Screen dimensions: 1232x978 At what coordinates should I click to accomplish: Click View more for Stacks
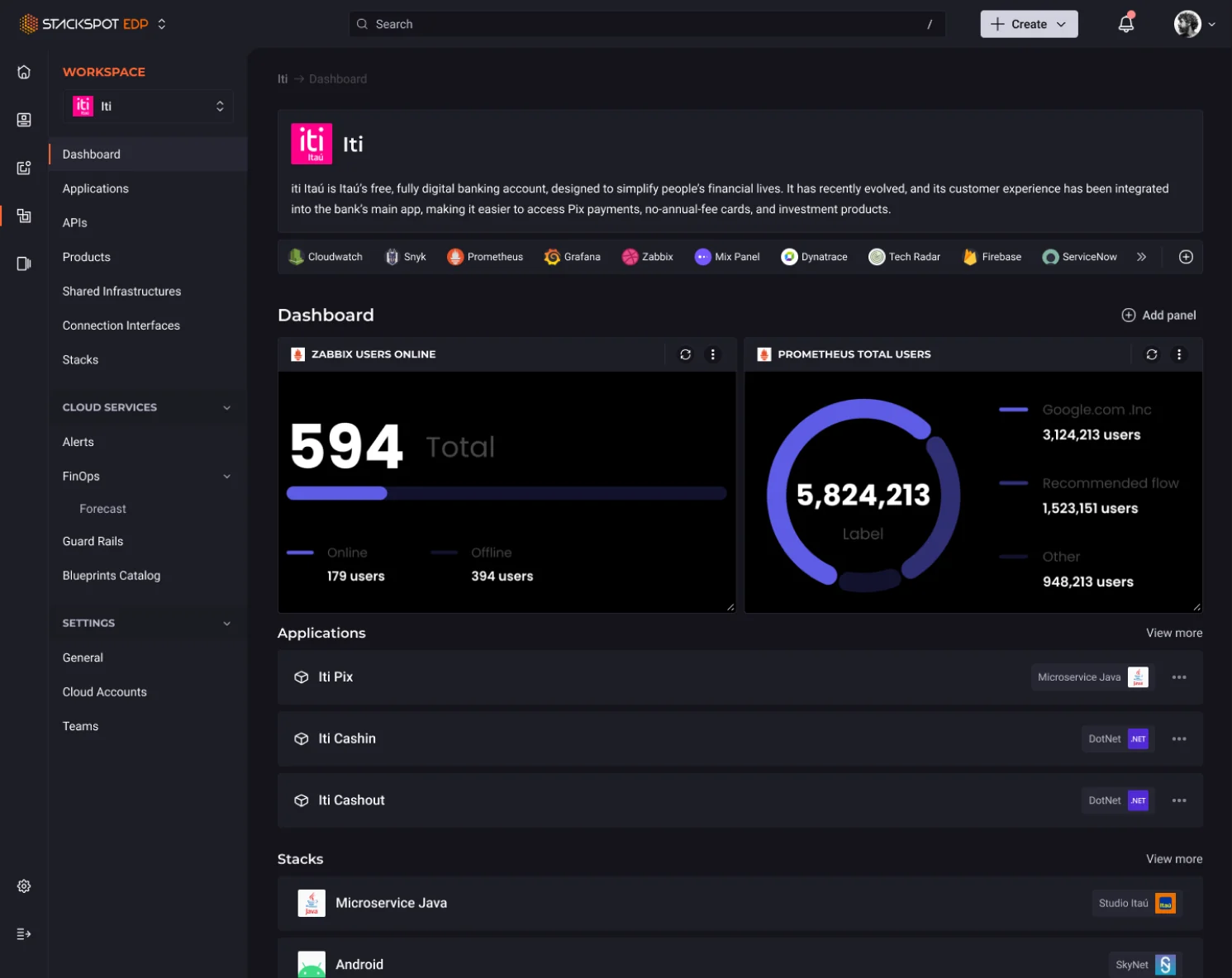[1174, 859]
